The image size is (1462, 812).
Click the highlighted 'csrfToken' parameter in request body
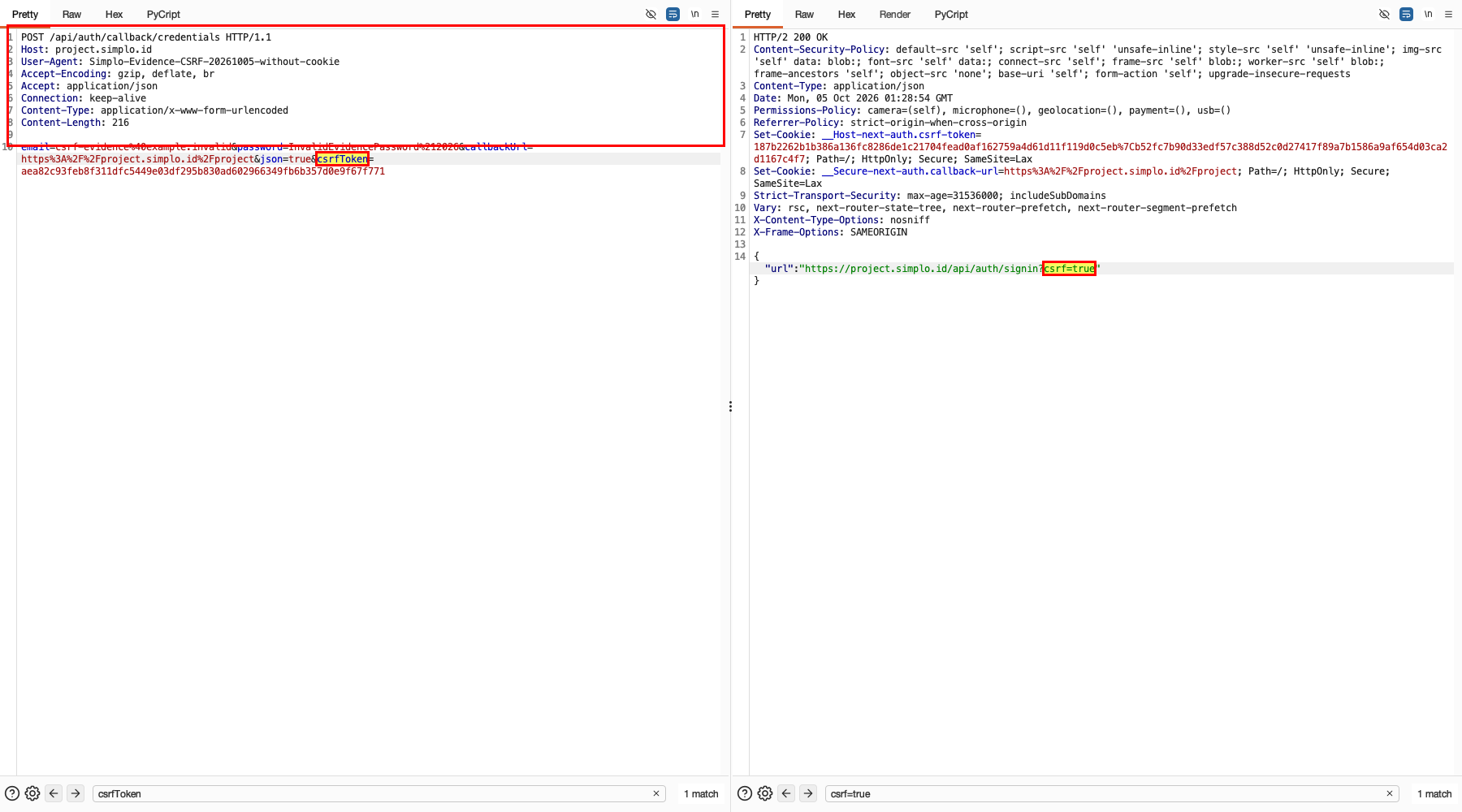click(x=342, y=159)
